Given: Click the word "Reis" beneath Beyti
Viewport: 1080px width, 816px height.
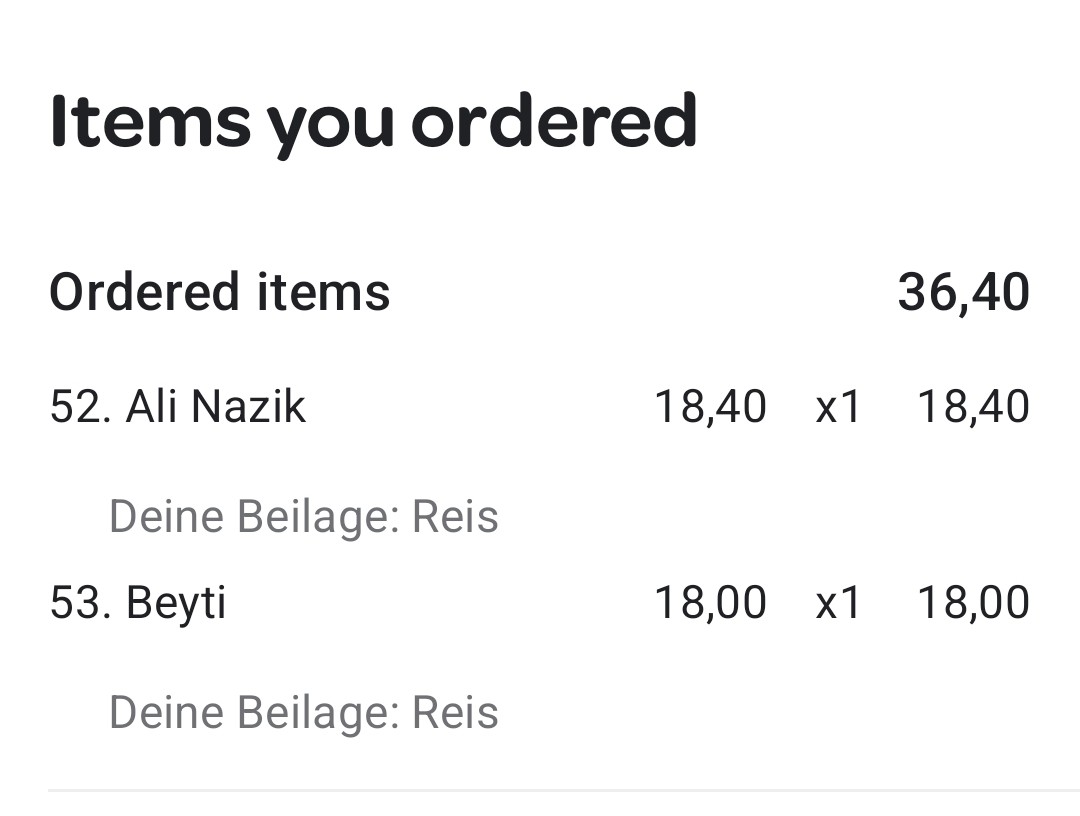Looking at the screenshot, I should click(455, 713).
